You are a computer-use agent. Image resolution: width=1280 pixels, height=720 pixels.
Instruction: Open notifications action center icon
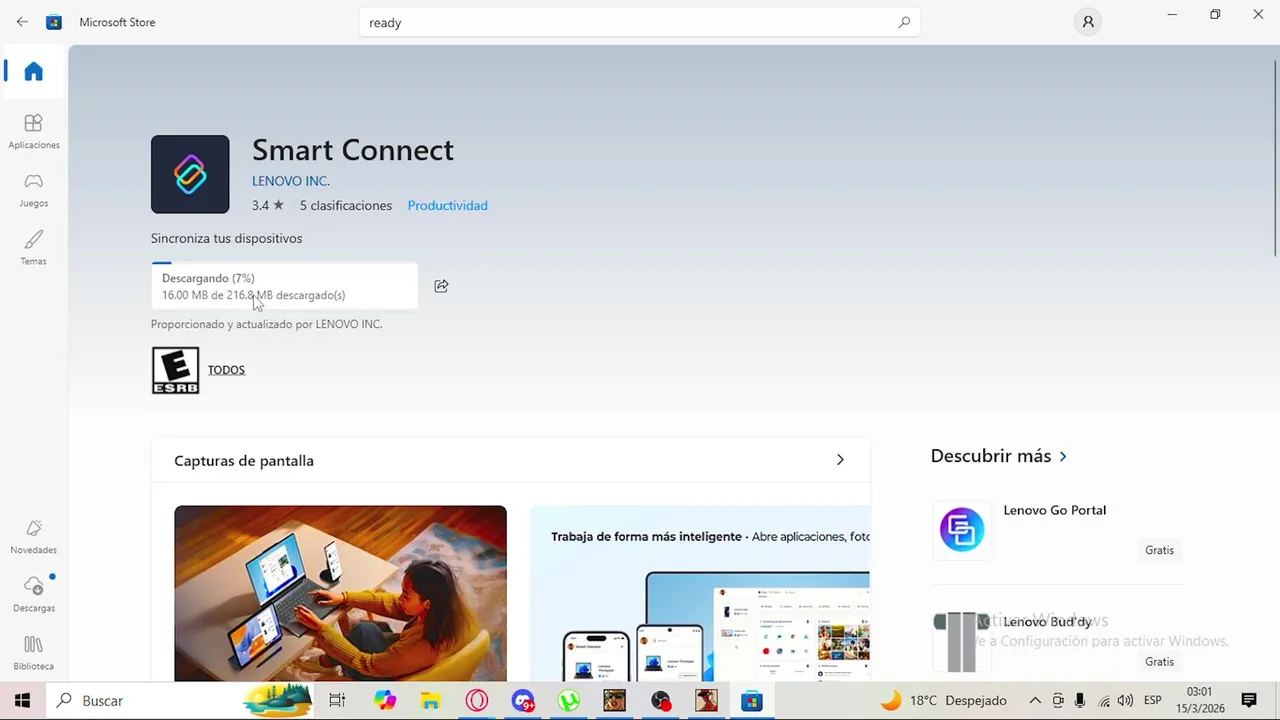point(1248,700)
